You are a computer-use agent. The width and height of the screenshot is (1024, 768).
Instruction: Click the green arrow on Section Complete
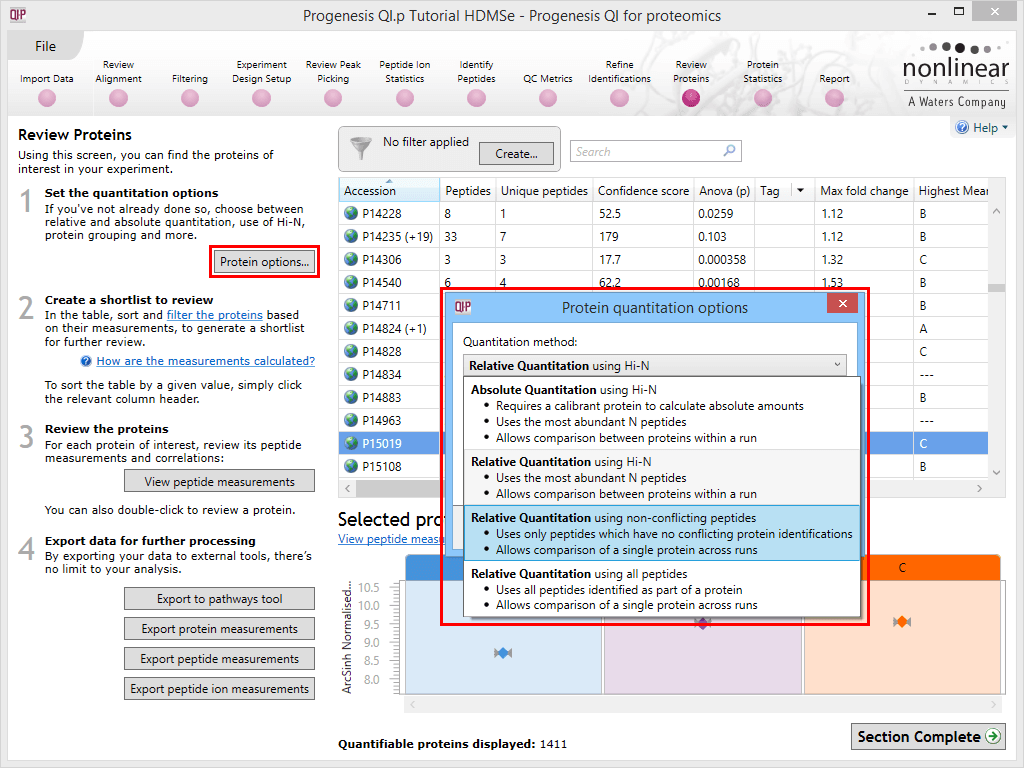coord(993,737)
